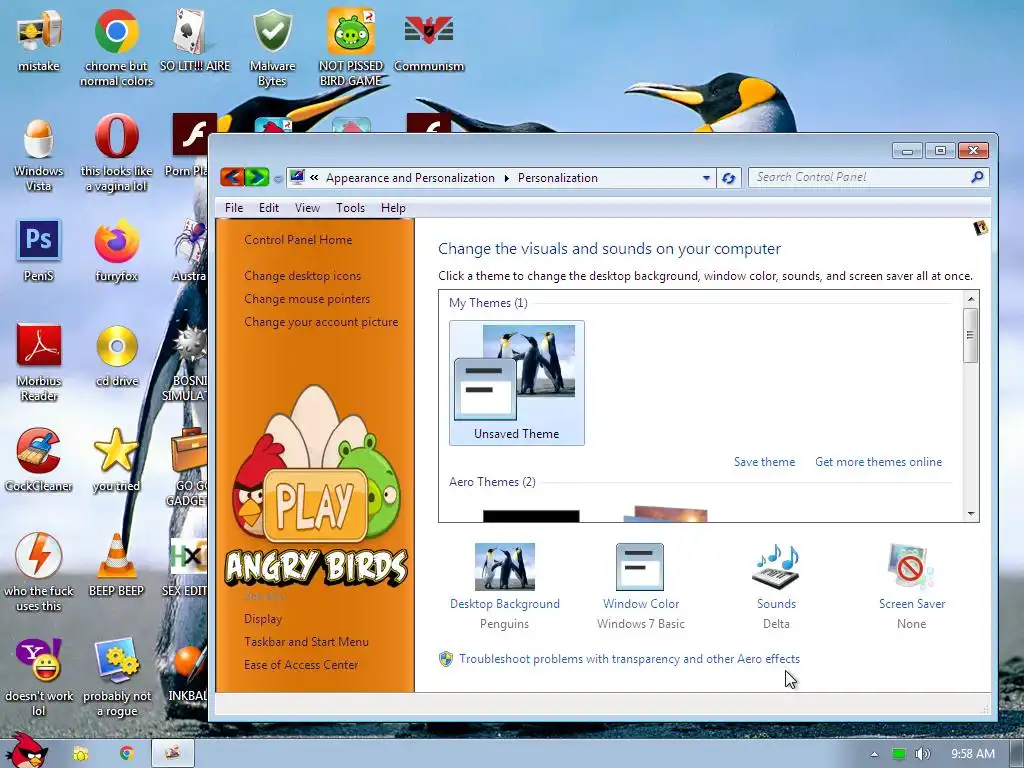Open 'Ease of Access Center' link
Image resolution: width=1024 pixels, height=768 pixels.
301,664
